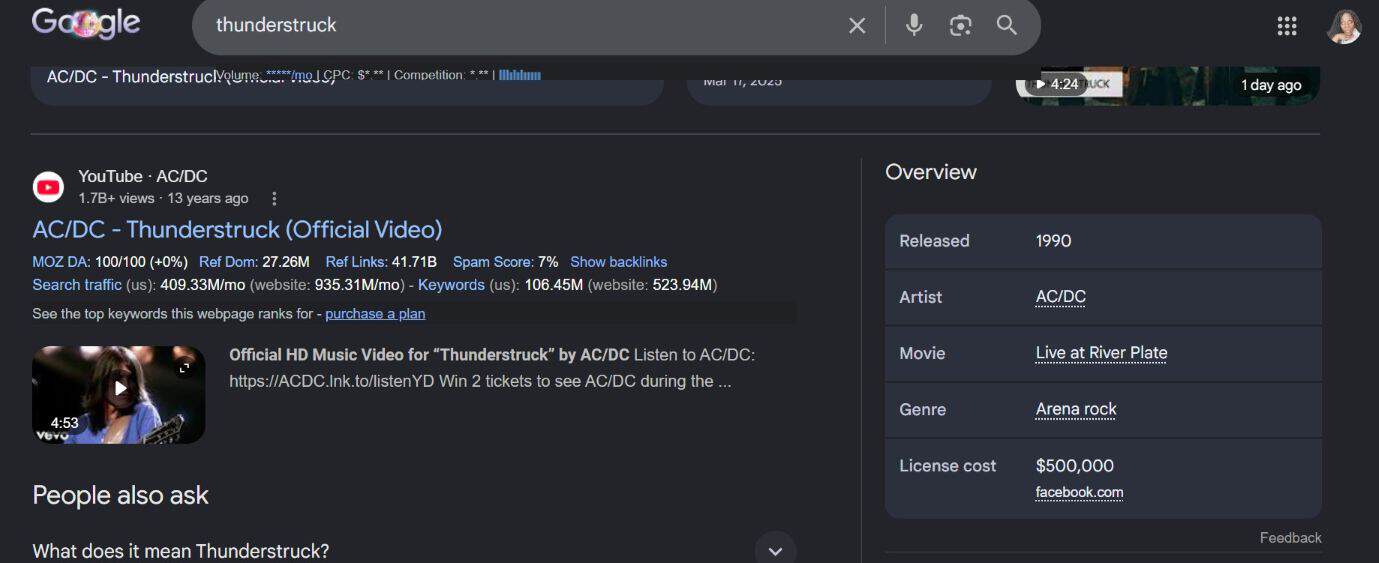Click the License cost label

[x=948, y=466]
